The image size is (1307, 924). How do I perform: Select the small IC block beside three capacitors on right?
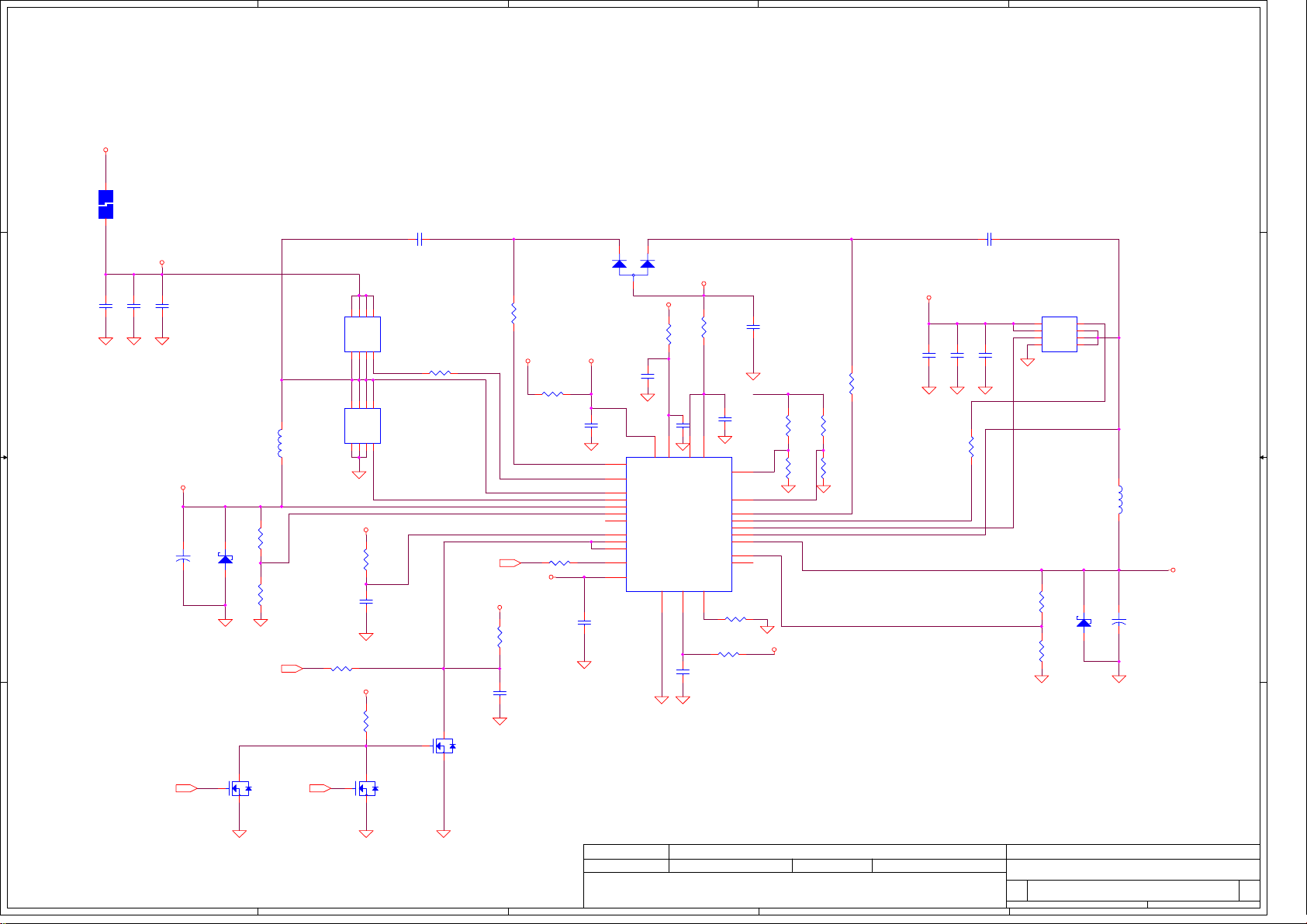click(x=1059, y=334)
